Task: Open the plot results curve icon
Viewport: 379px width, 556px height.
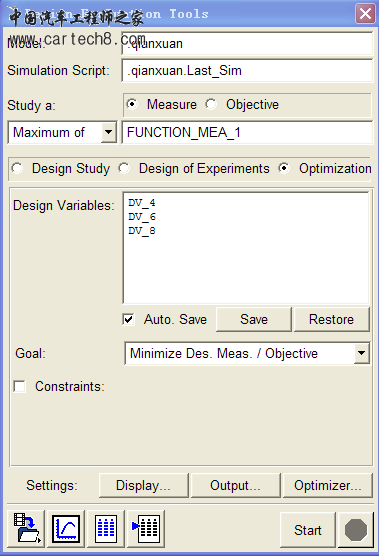Action: [x=66, y=529]
